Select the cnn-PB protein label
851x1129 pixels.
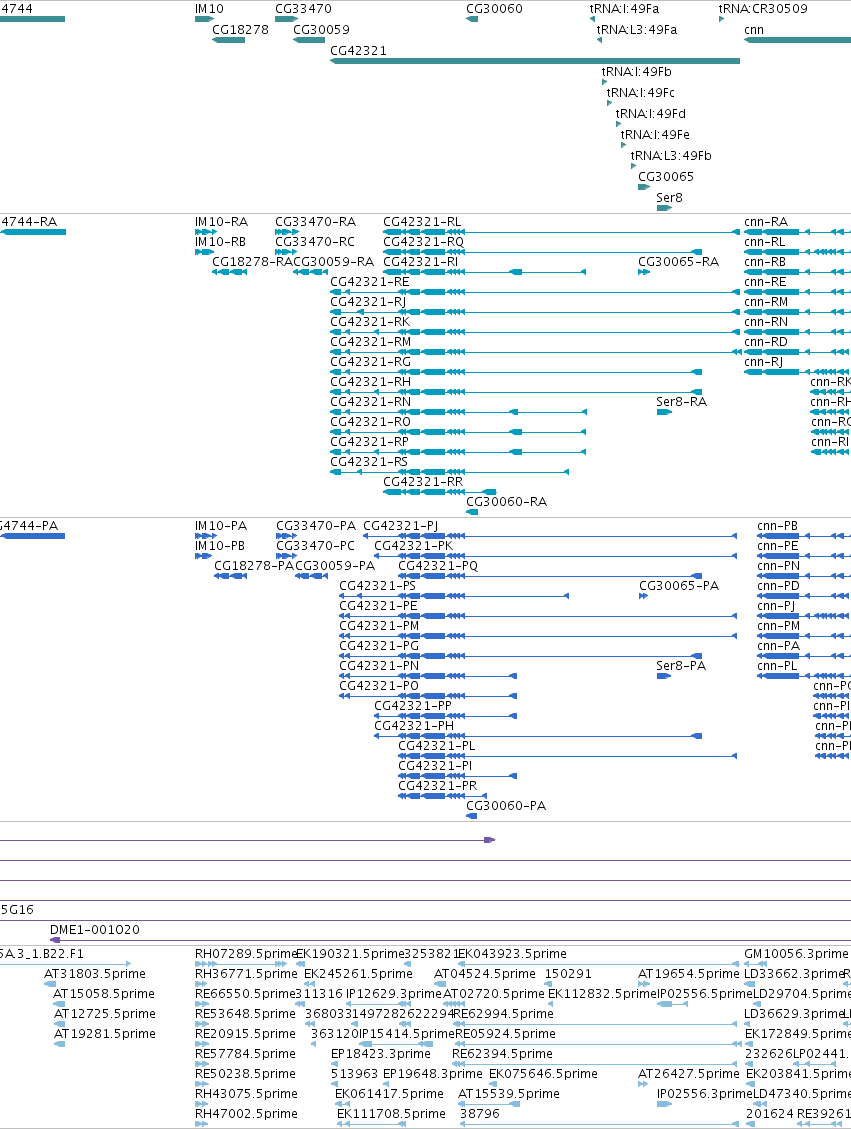(778, 526)
